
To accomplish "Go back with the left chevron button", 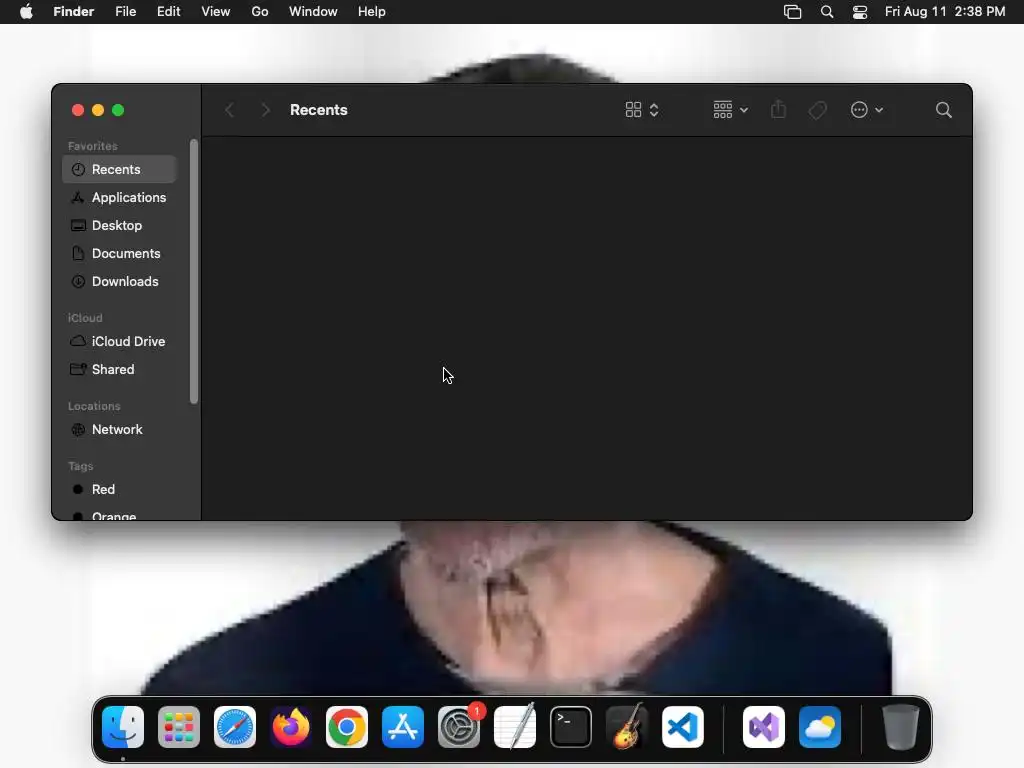I will (229, 110).
